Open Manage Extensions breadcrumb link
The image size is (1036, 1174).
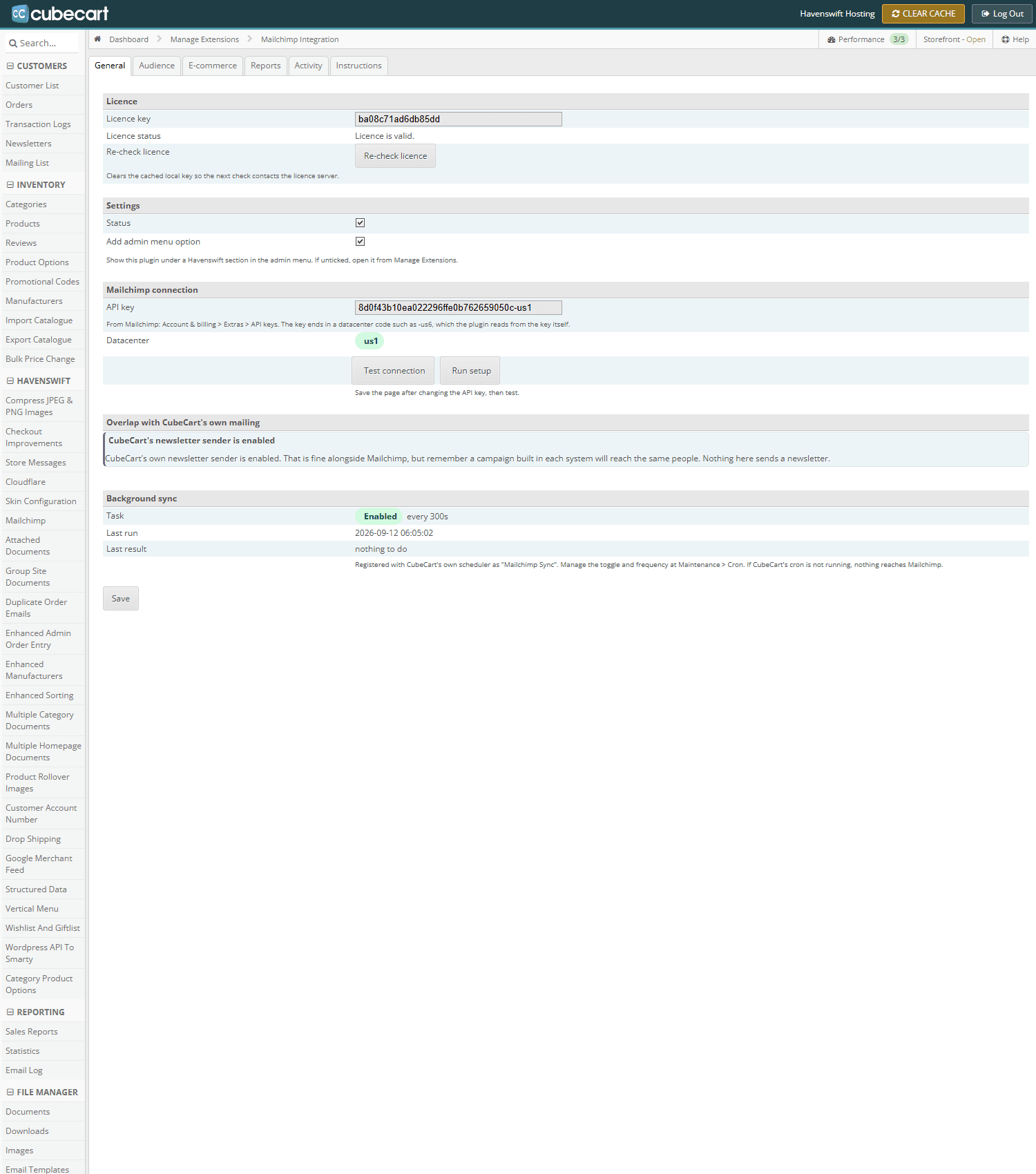204,39
